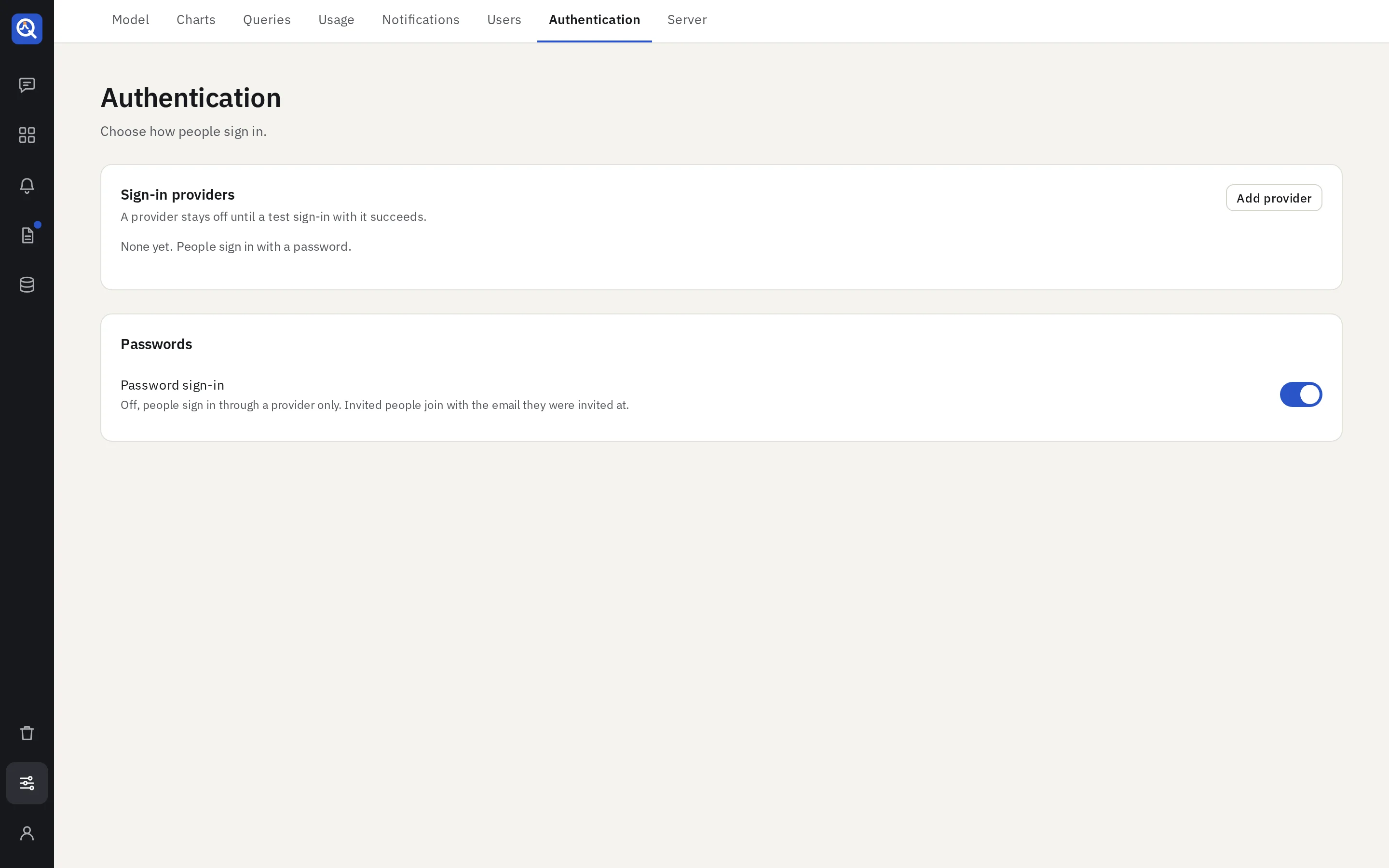Switch to the Server tab
The image size is (1389, 868).
pos(687,20)
